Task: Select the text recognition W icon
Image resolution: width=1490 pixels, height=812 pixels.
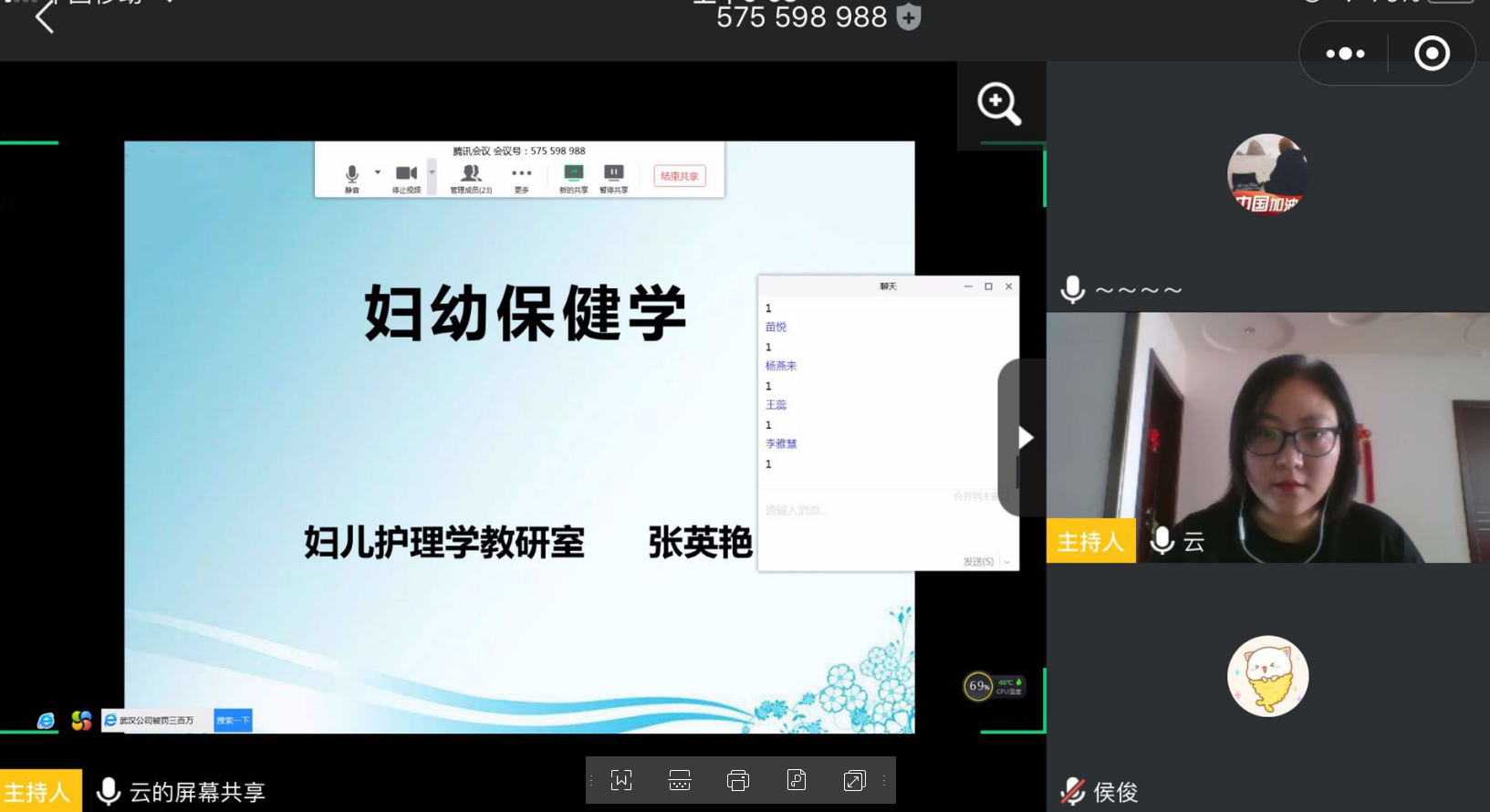Action: point(621,781)
